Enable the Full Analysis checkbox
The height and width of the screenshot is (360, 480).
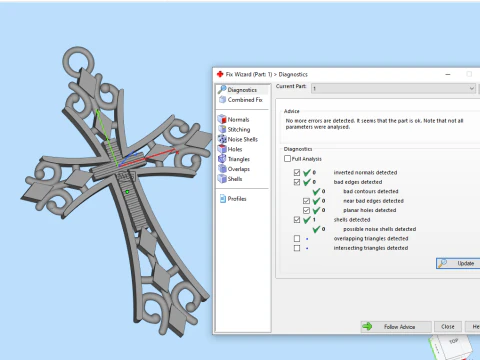coord(287,159)
